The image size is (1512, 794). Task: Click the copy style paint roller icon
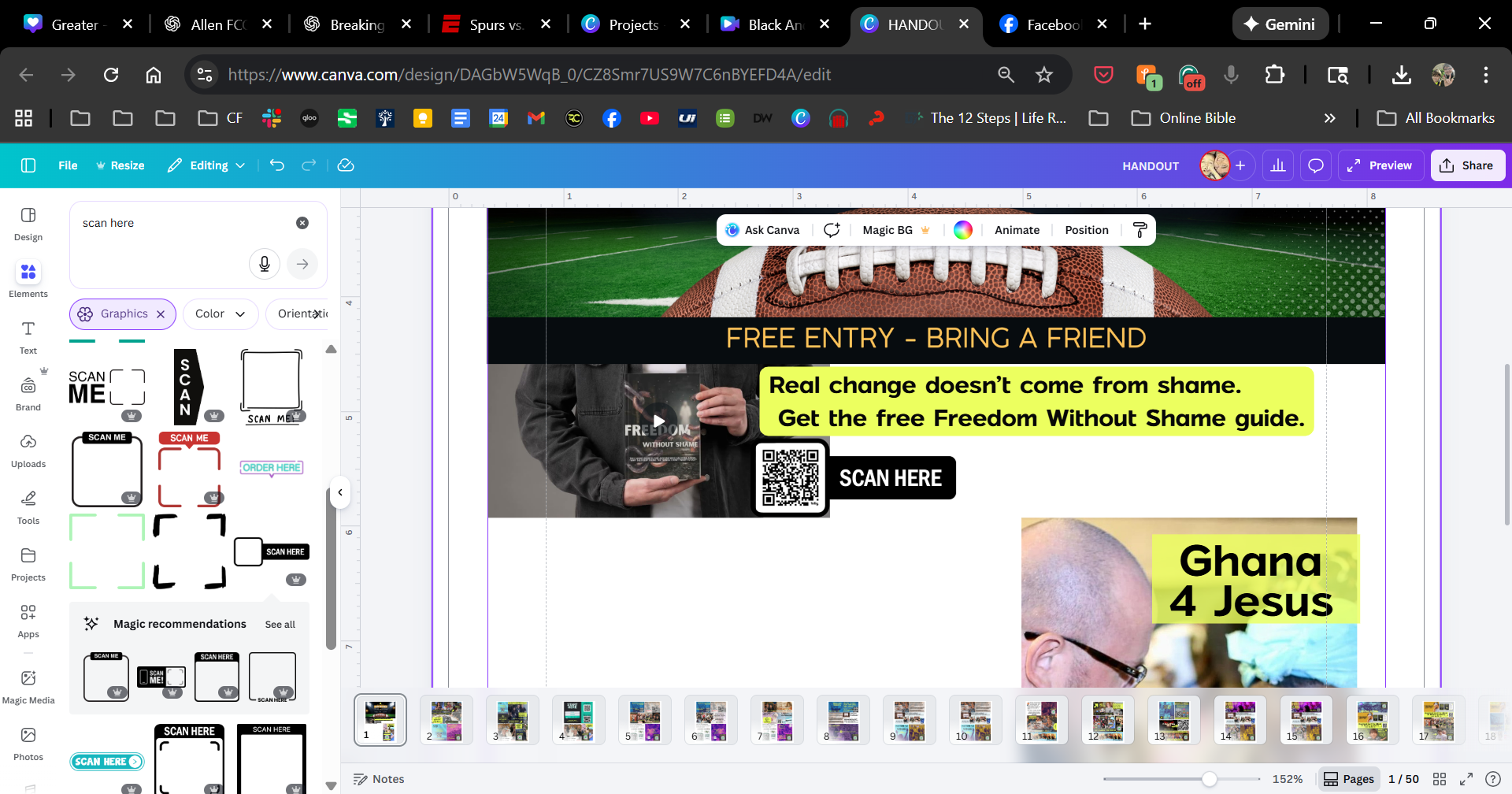click(x=1140, y=230)
